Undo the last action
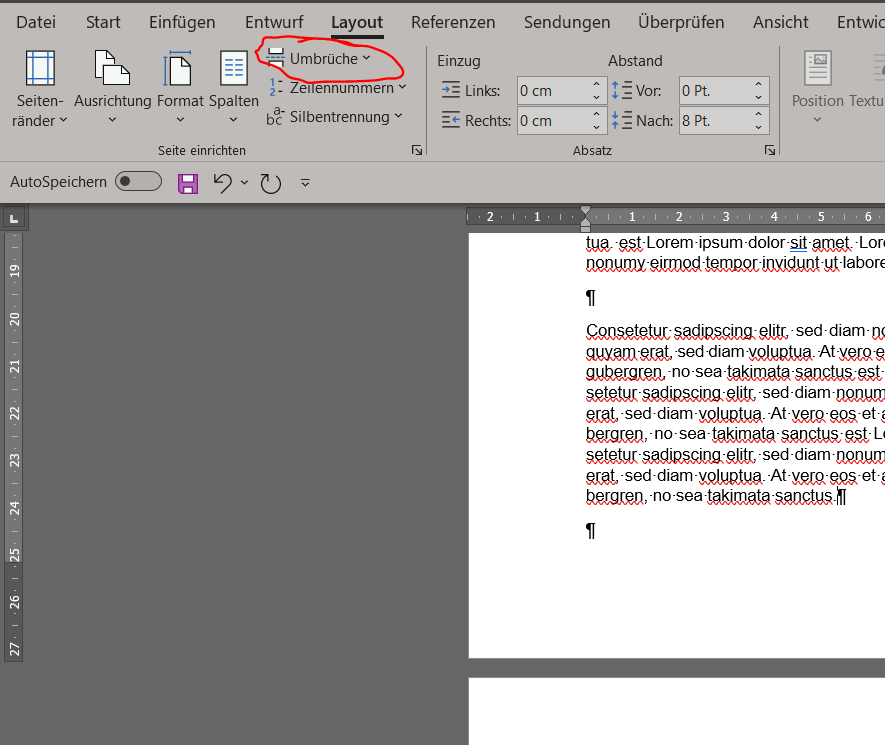This screenshot has width=885, height=745. [x=222, y=183]
